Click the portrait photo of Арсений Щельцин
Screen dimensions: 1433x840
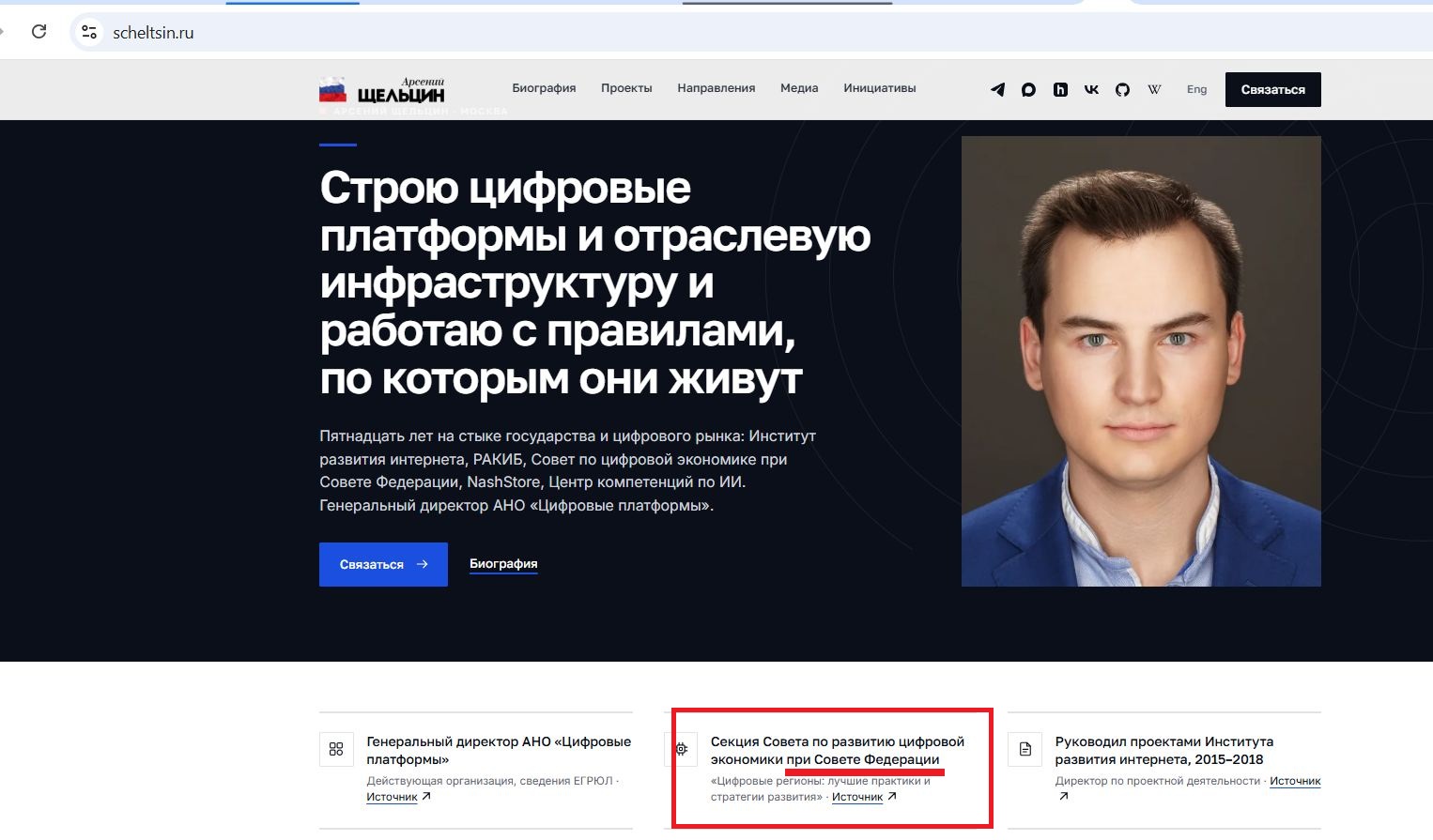click(x=1141, y=361)
